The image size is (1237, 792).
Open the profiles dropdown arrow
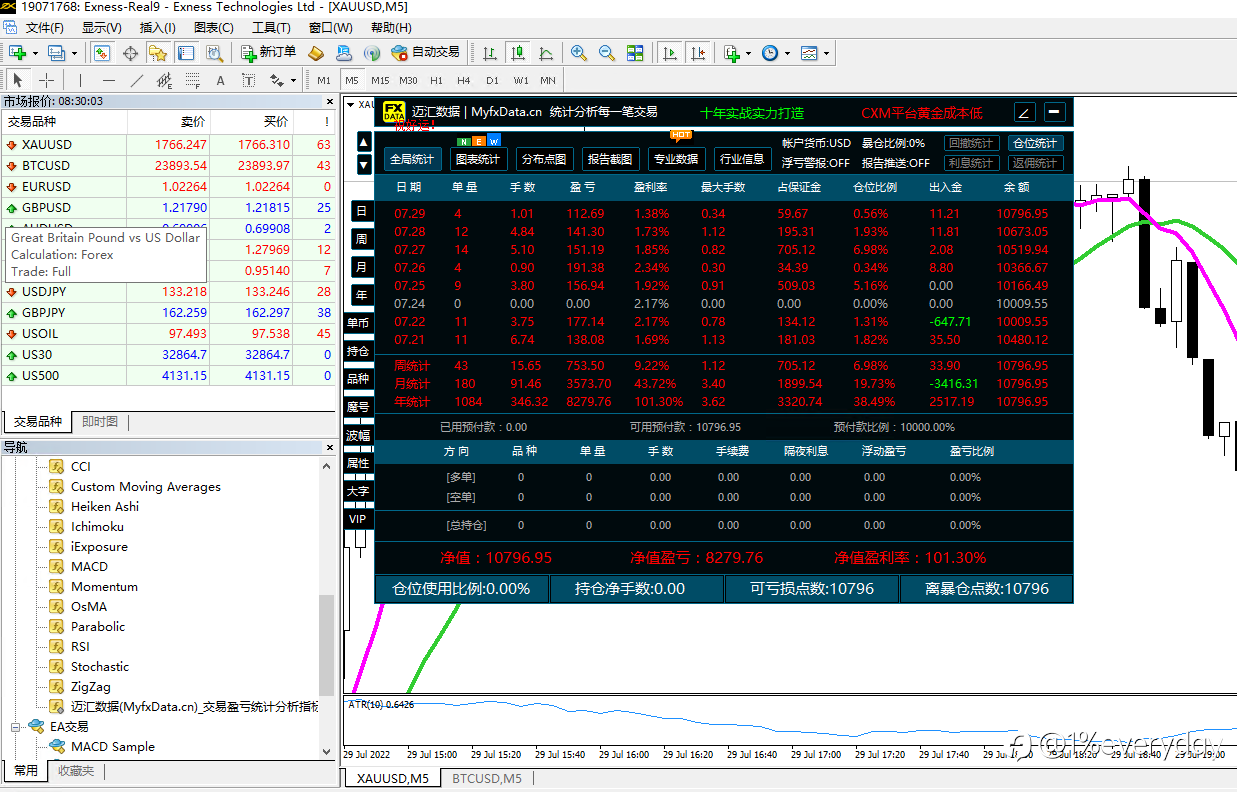76,53
